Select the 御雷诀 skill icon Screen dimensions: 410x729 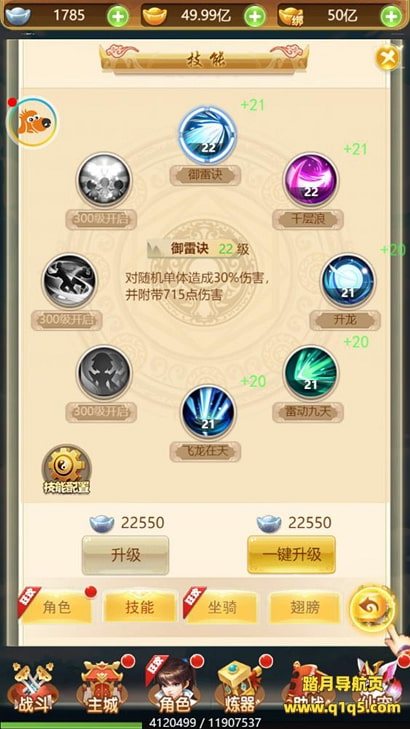(207, 135)
